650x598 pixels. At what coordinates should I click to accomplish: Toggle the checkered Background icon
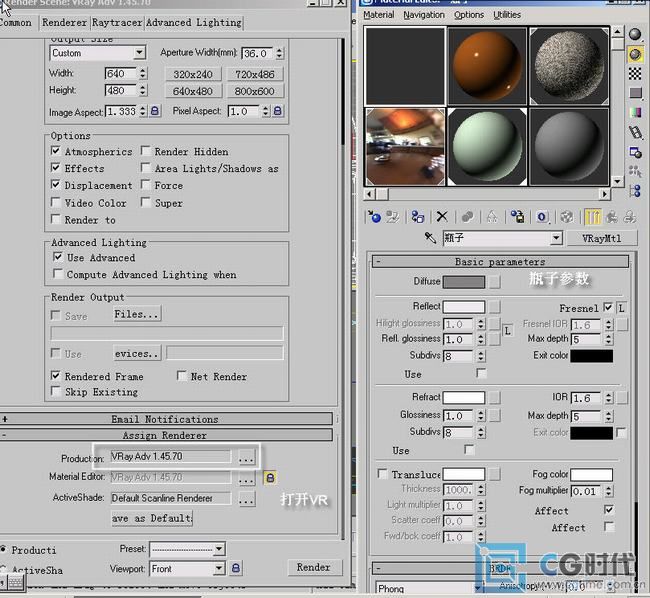635,74
